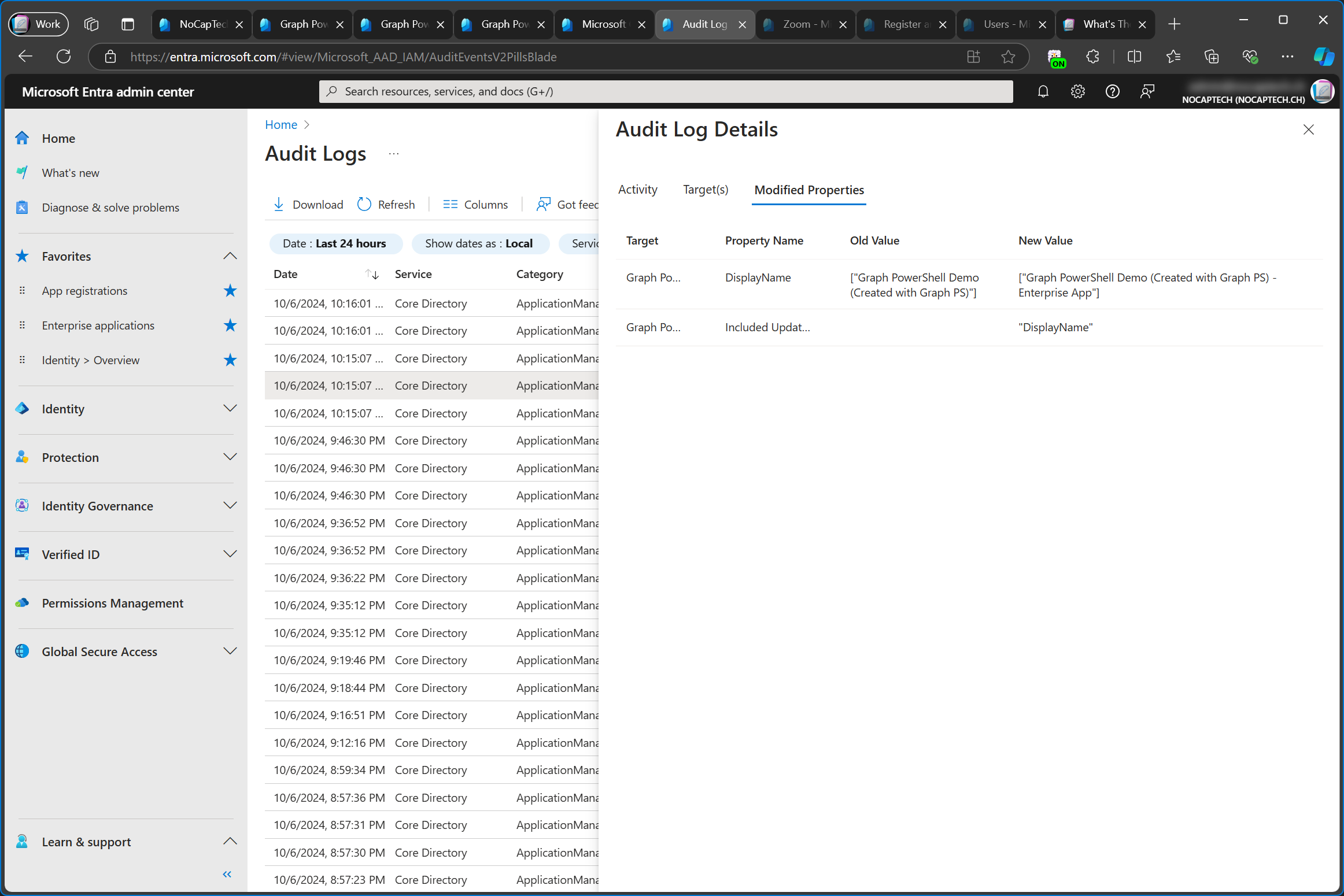The image size is (1344, 896).
Task: Click the account avatar for NOCAPTECH
Action: tap(1322, 91)
